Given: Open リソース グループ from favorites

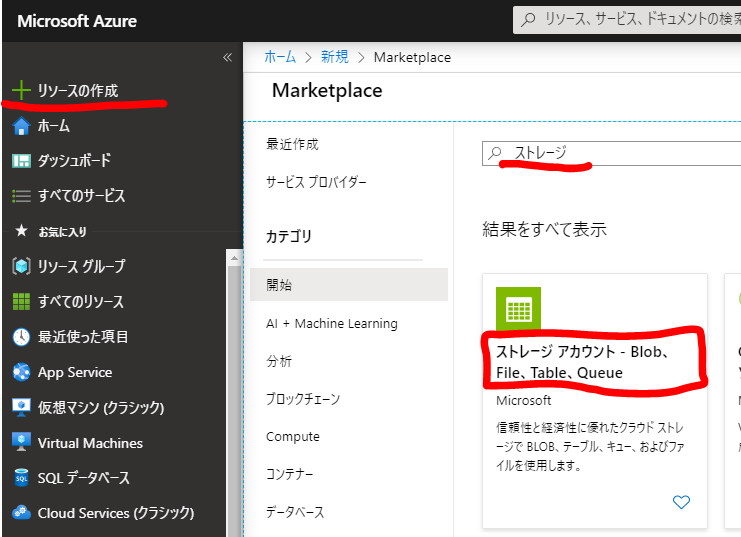Looking at the screenshot, I should 82,266.
